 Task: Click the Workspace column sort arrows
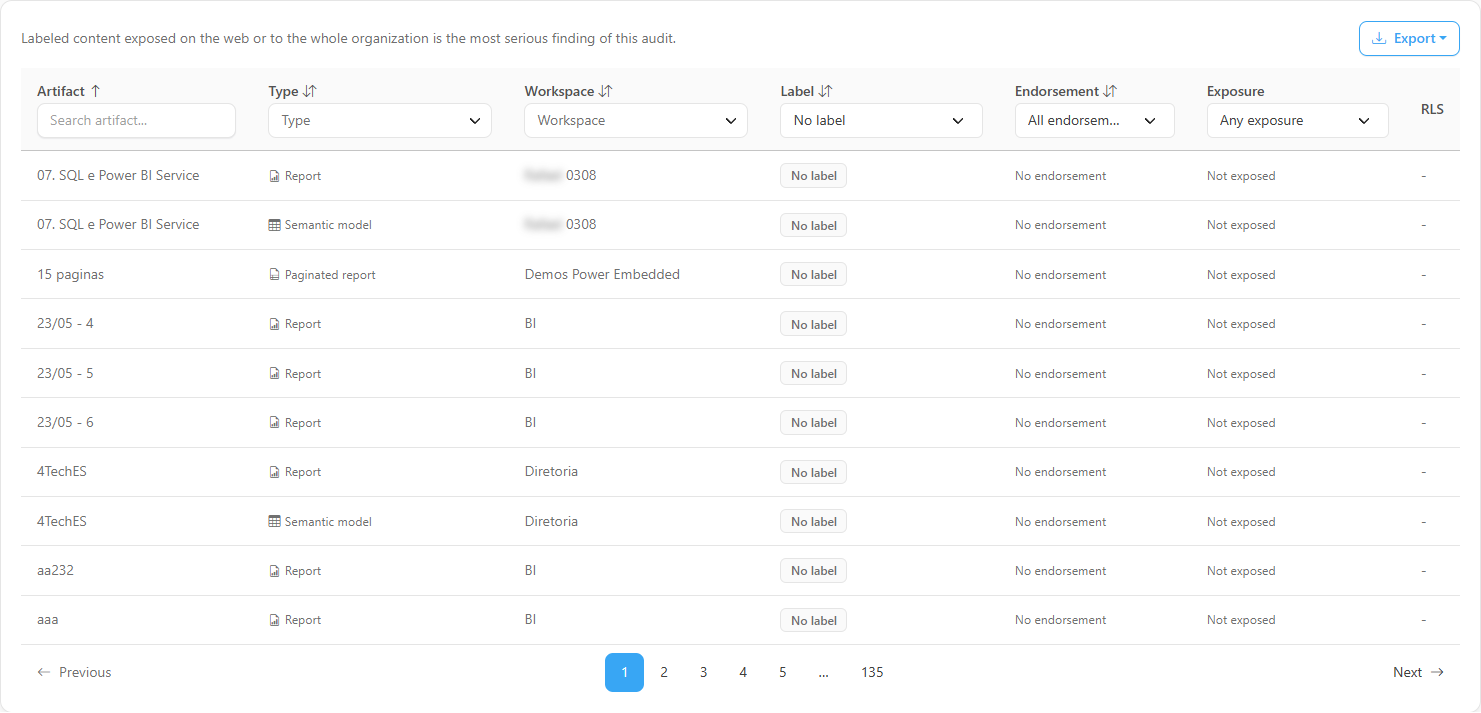click(x=606, y=91)
